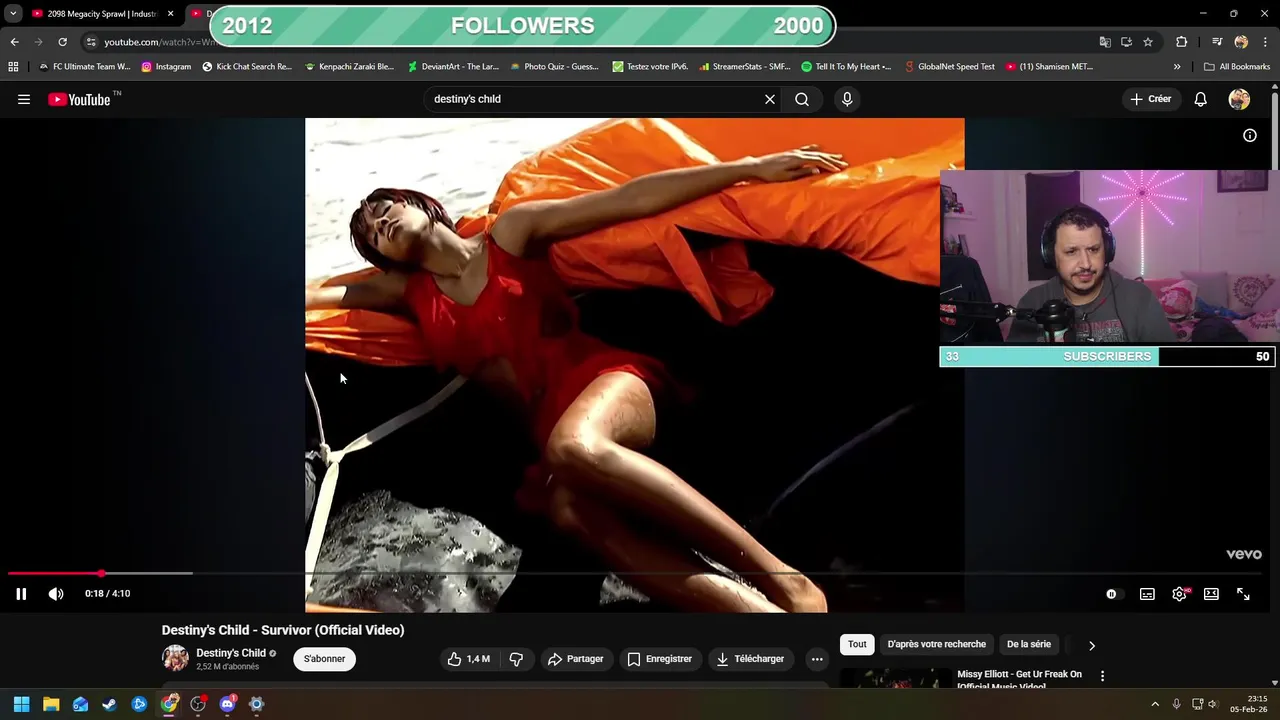Viewport: 1280px width, 720px height.
Task: Click the magnifier search button
Action: point(802,99)
